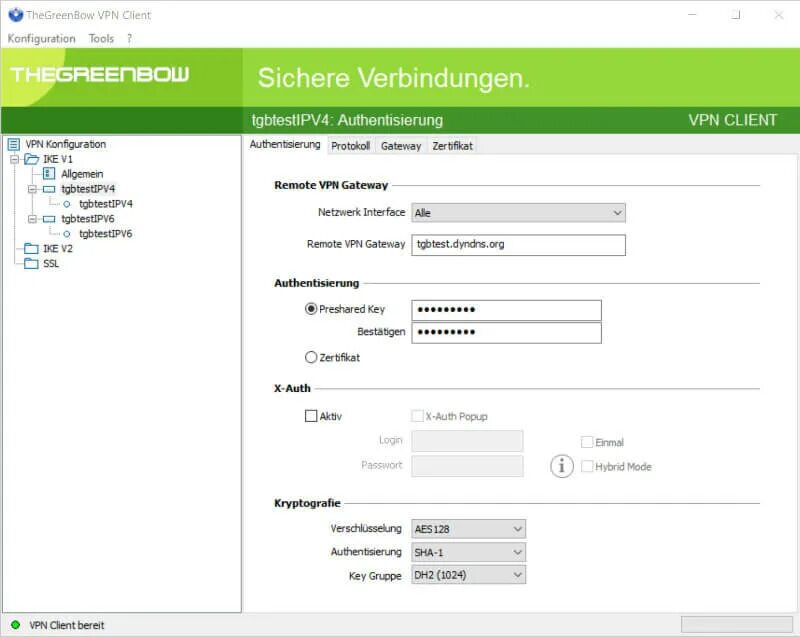Select SSL label in the tree

tap(51, 263)
